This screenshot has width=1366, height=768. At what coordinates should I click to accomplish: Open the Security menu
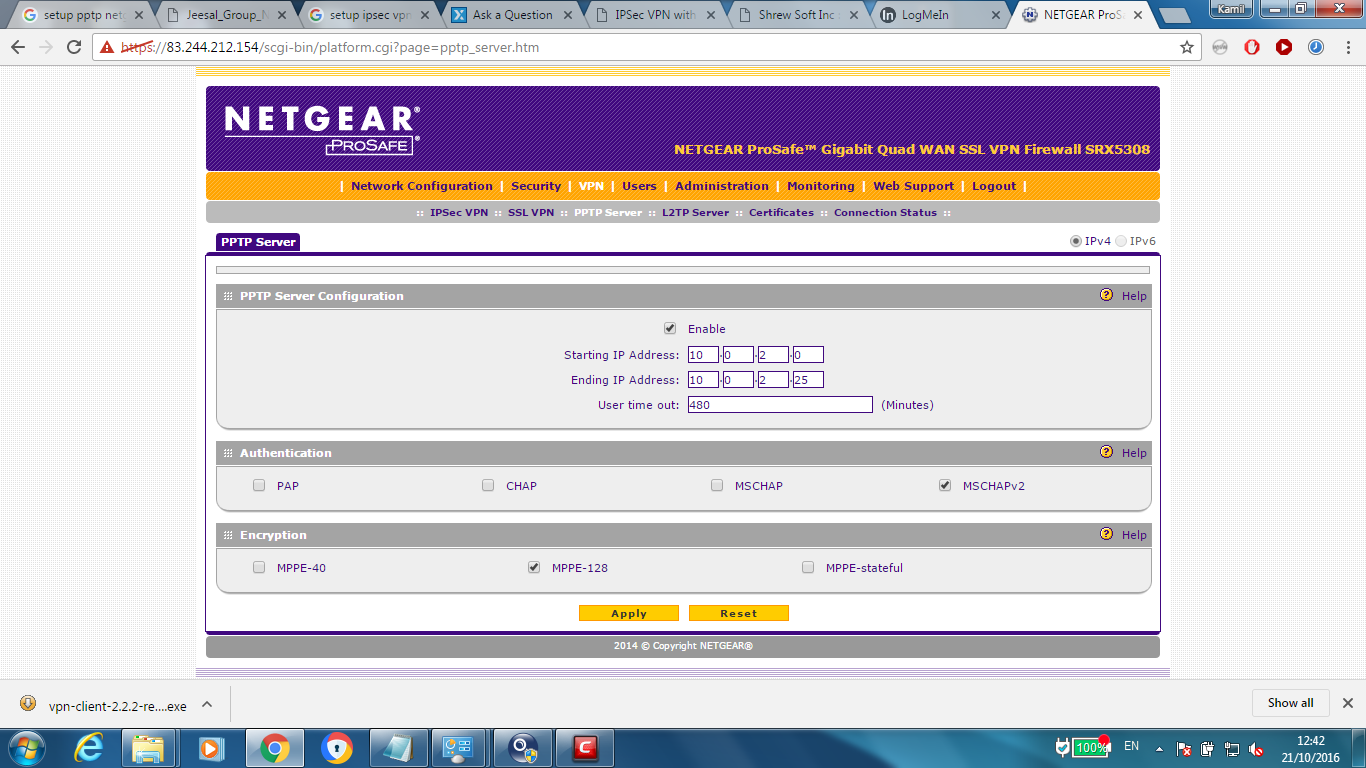(536, 186)
